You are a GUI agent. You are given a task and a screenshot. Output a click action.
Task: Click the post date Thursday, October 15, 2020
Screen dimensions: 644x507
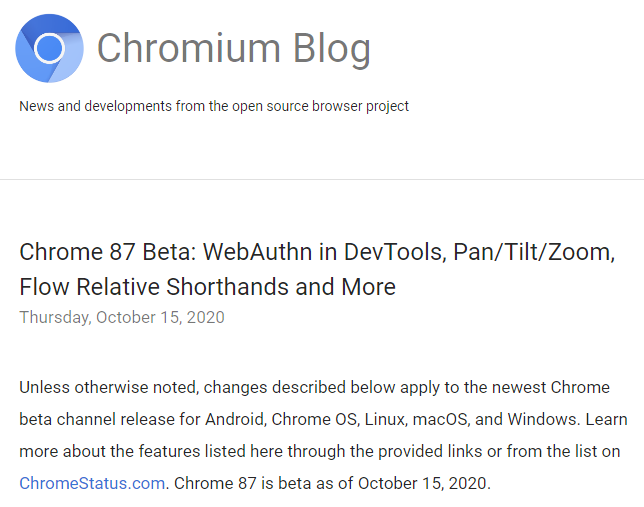pos(122,318)
